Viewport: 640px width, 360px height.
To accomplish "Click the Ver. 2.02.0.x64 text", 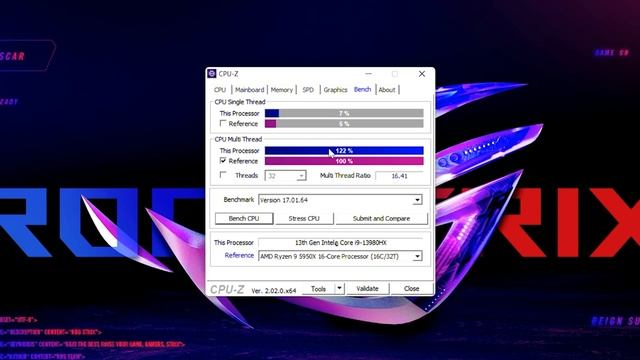I will point(273,291).
